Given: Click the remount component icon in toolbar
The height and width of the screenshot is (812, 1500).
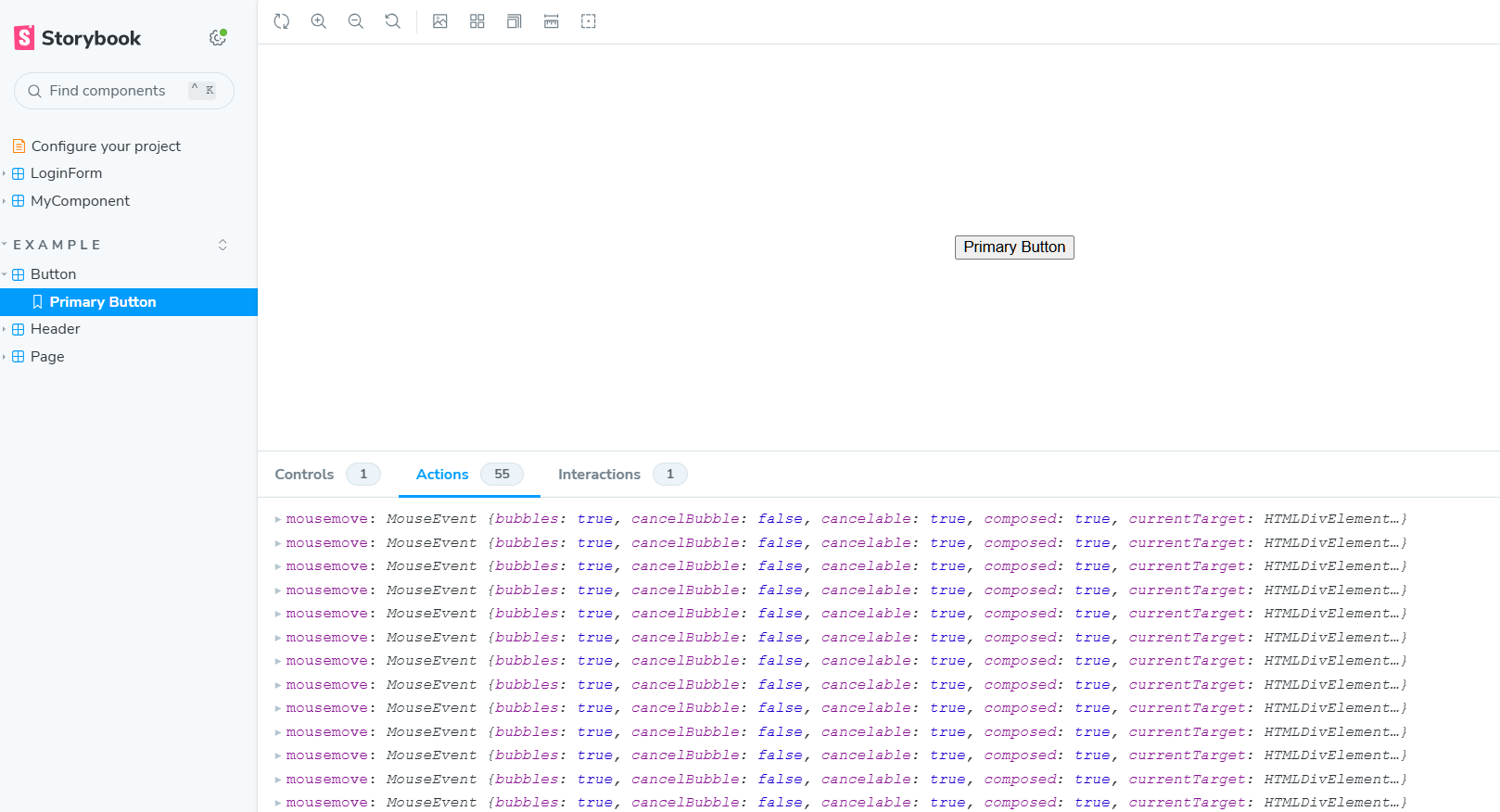Looking at the screenshot, I should [x=282, y=21].
